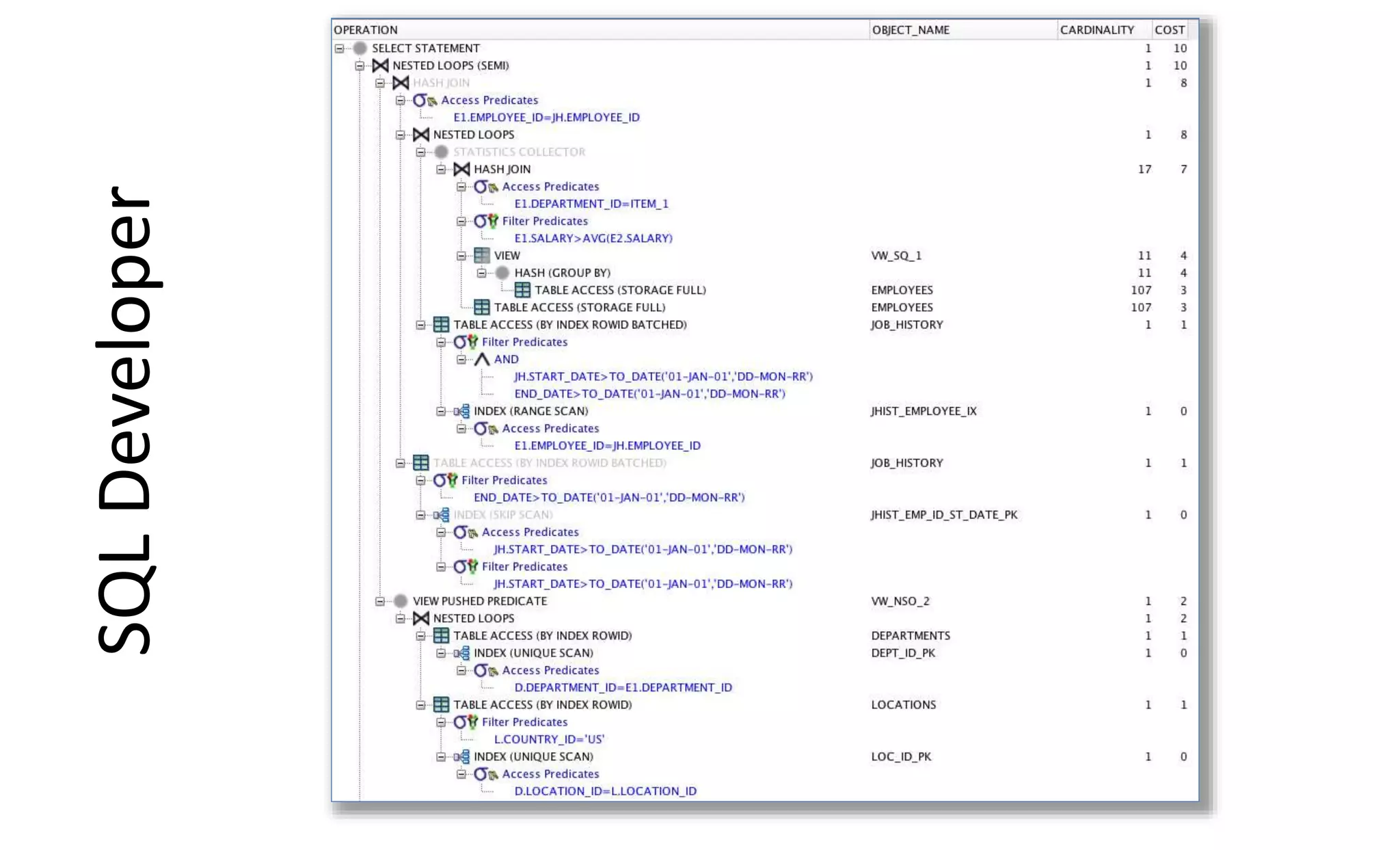Viewport: 1400px width, 850px height.
Task: Click DEPARTMENTS object name cell
Action: click(911, 636)
